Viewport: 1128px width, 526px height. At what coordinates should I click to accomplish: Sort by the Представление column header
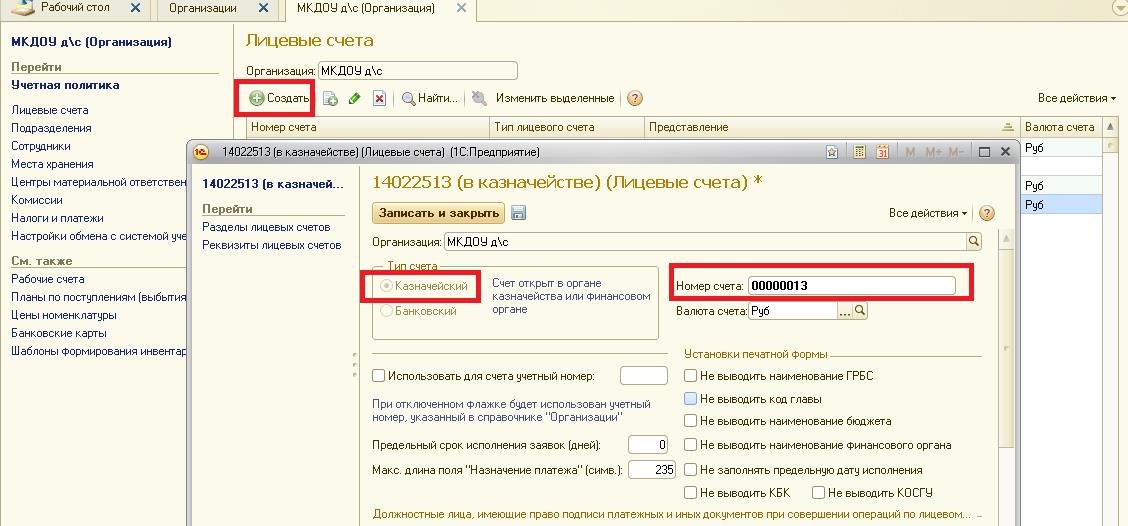(832, 127)
